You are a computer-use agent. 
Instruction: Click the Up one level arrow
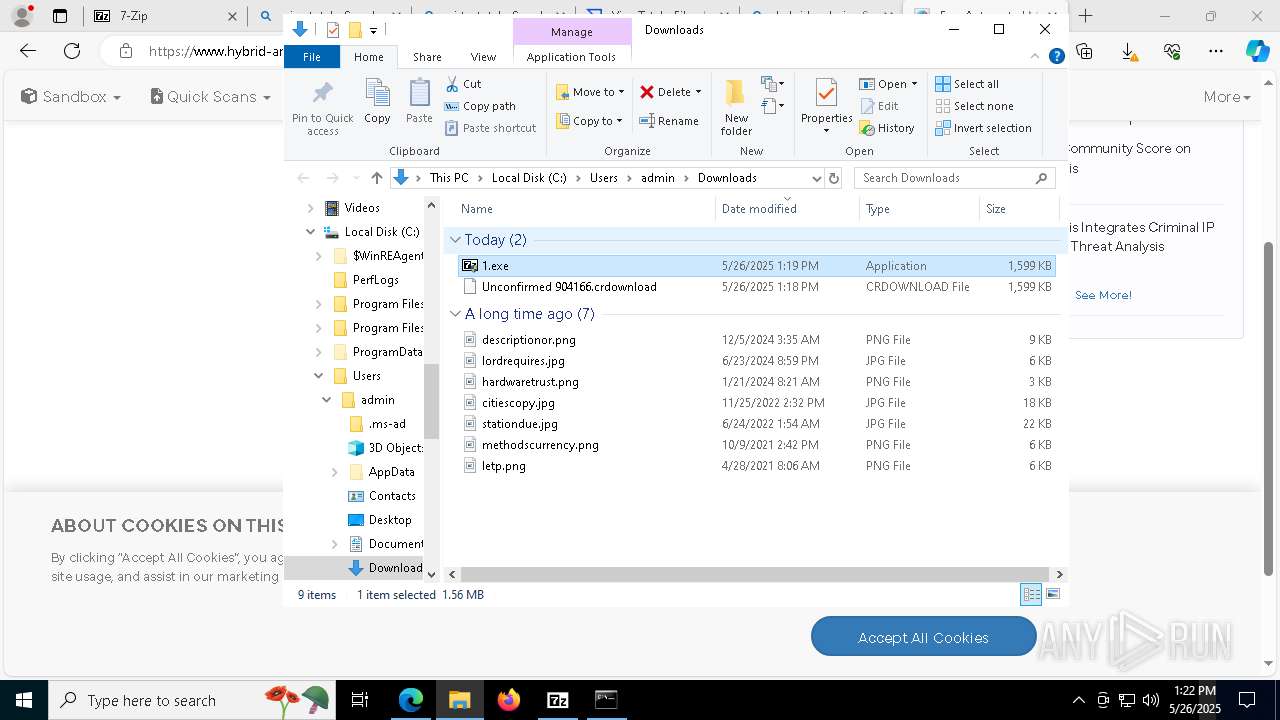376,178
